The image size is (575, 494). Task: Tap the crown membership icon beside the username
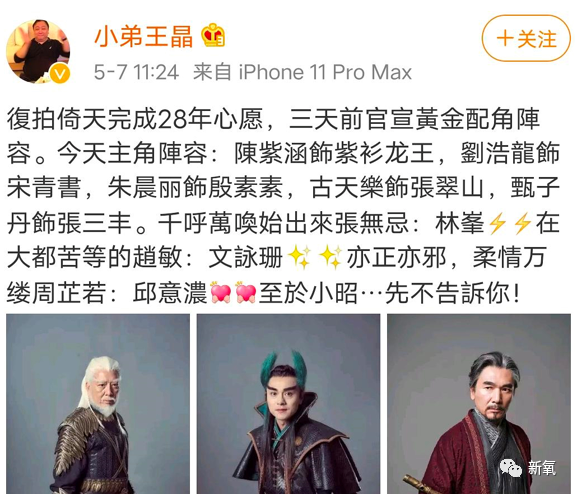(213, 35)
